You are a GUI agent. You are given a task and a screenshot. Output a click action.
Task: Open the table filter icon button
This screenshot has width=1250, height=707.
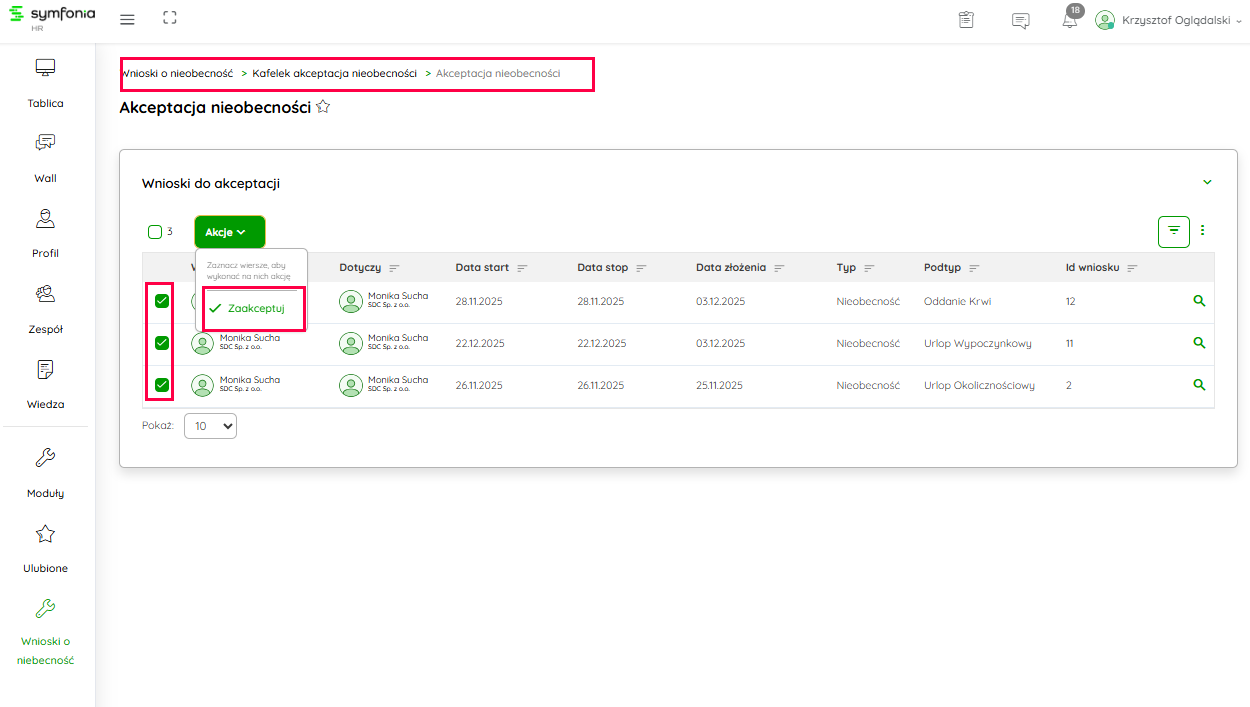tap(1173, 231)
